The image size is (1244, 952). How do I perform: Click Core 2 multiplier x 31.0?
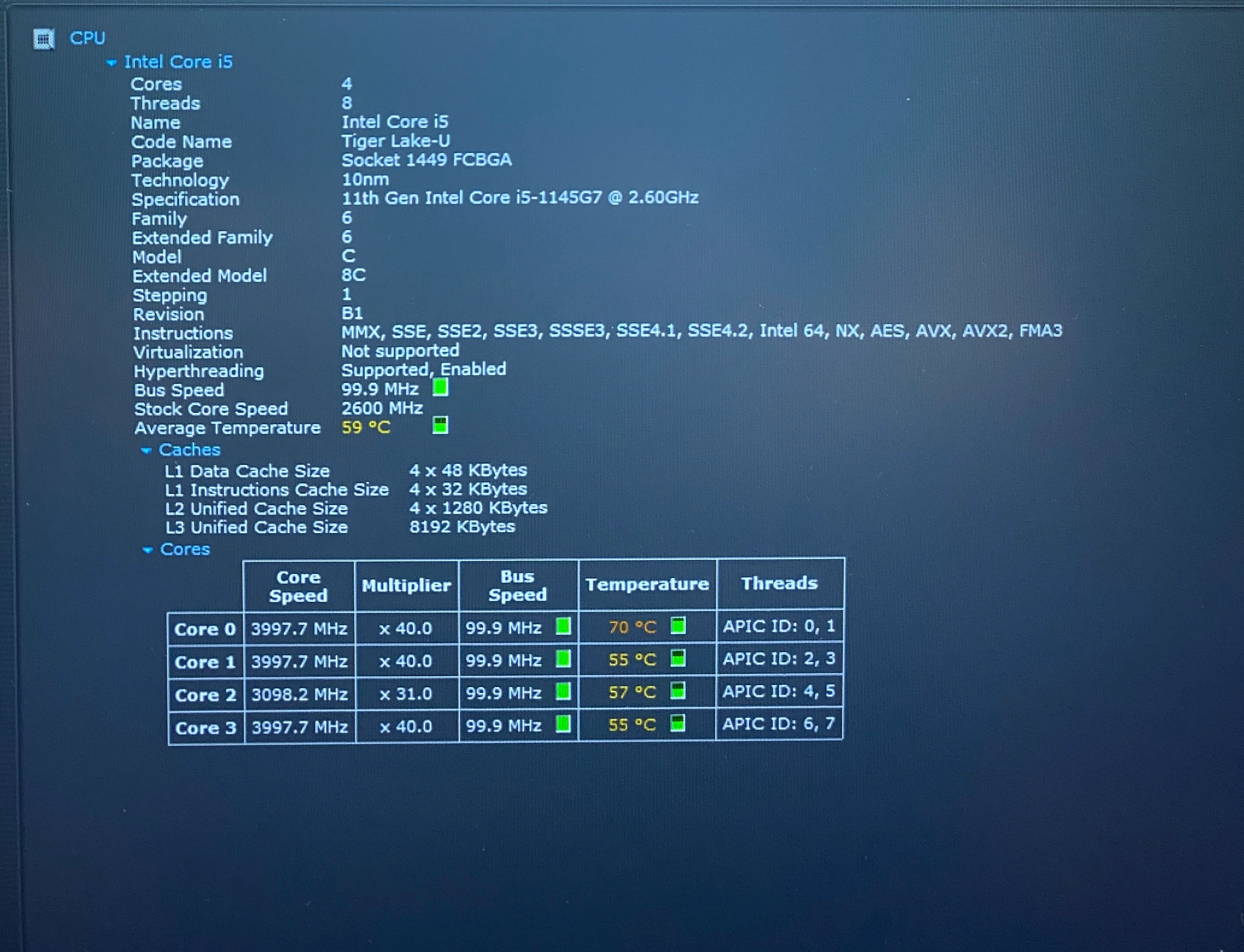point(406,694)
